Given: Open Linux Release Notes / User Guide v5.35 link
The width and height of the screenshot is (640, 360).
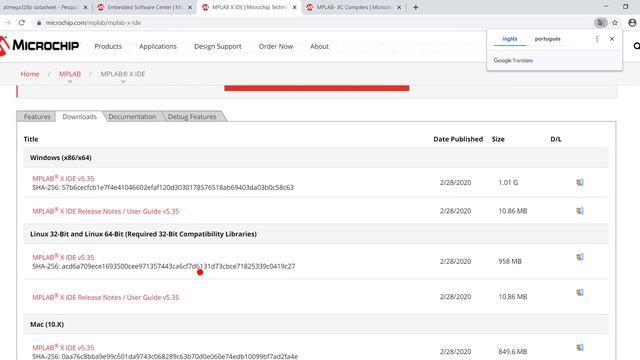Looking at the screenshot, I should point(106,297).
